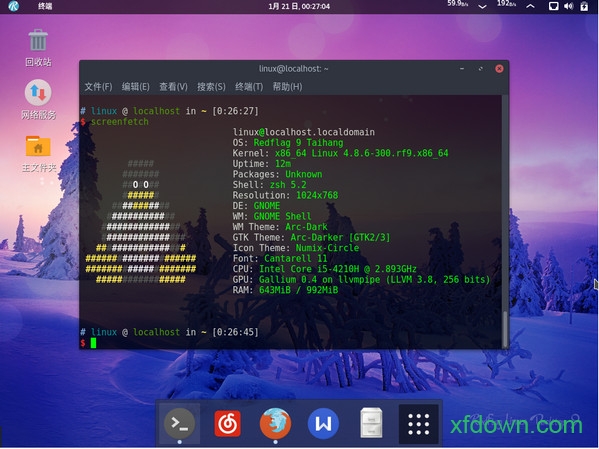
Task: Open the Terminal icon in the dock
Action: tap(179, 423)
